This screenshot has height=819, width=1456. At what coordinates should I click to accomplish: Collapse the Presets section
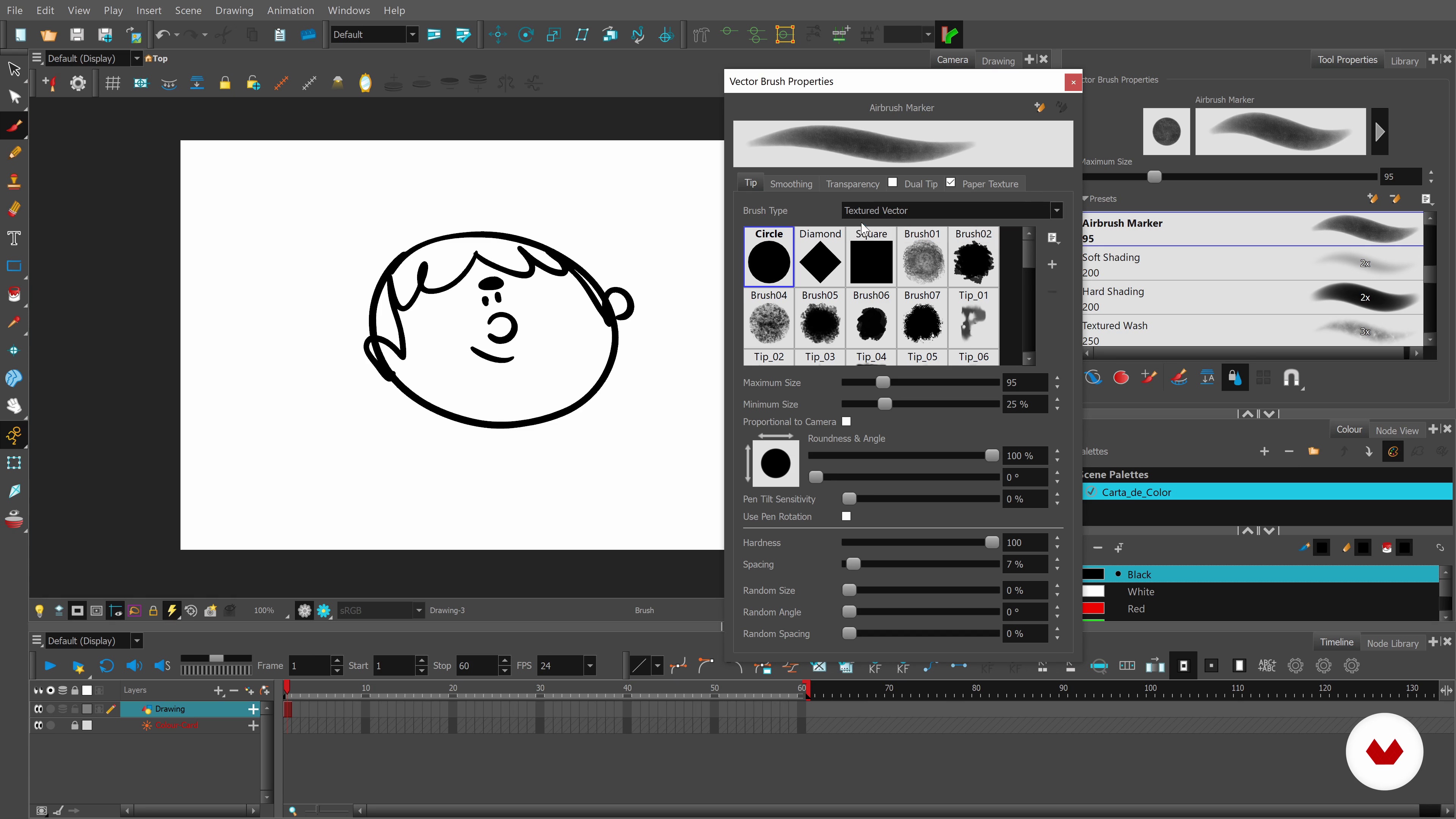(1086, 198)
